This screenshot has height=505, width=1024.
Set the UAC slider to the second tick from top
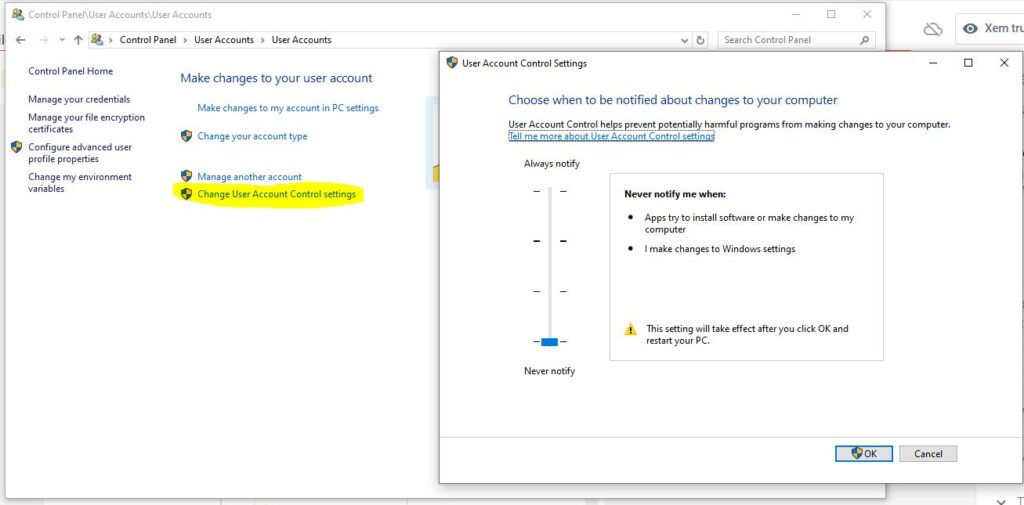click(549, 241)
